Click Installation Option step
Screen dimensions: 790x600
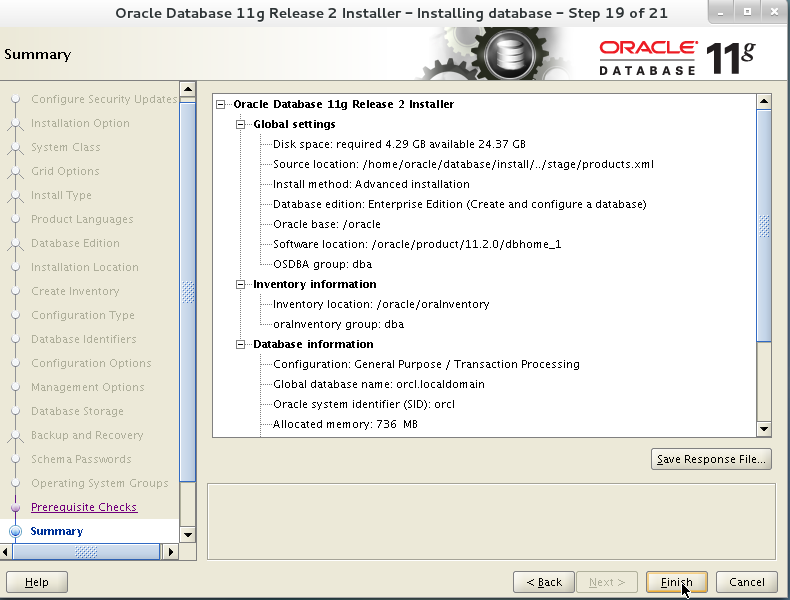tap(80, 123)
